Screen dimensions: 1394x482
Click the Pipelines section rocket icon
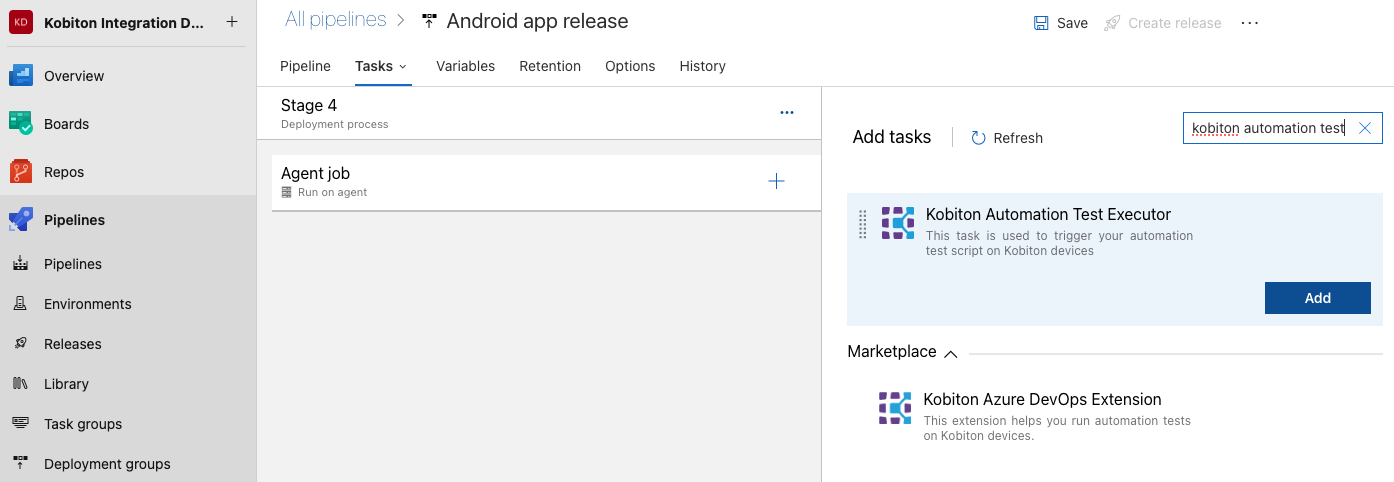coord(21,220)
